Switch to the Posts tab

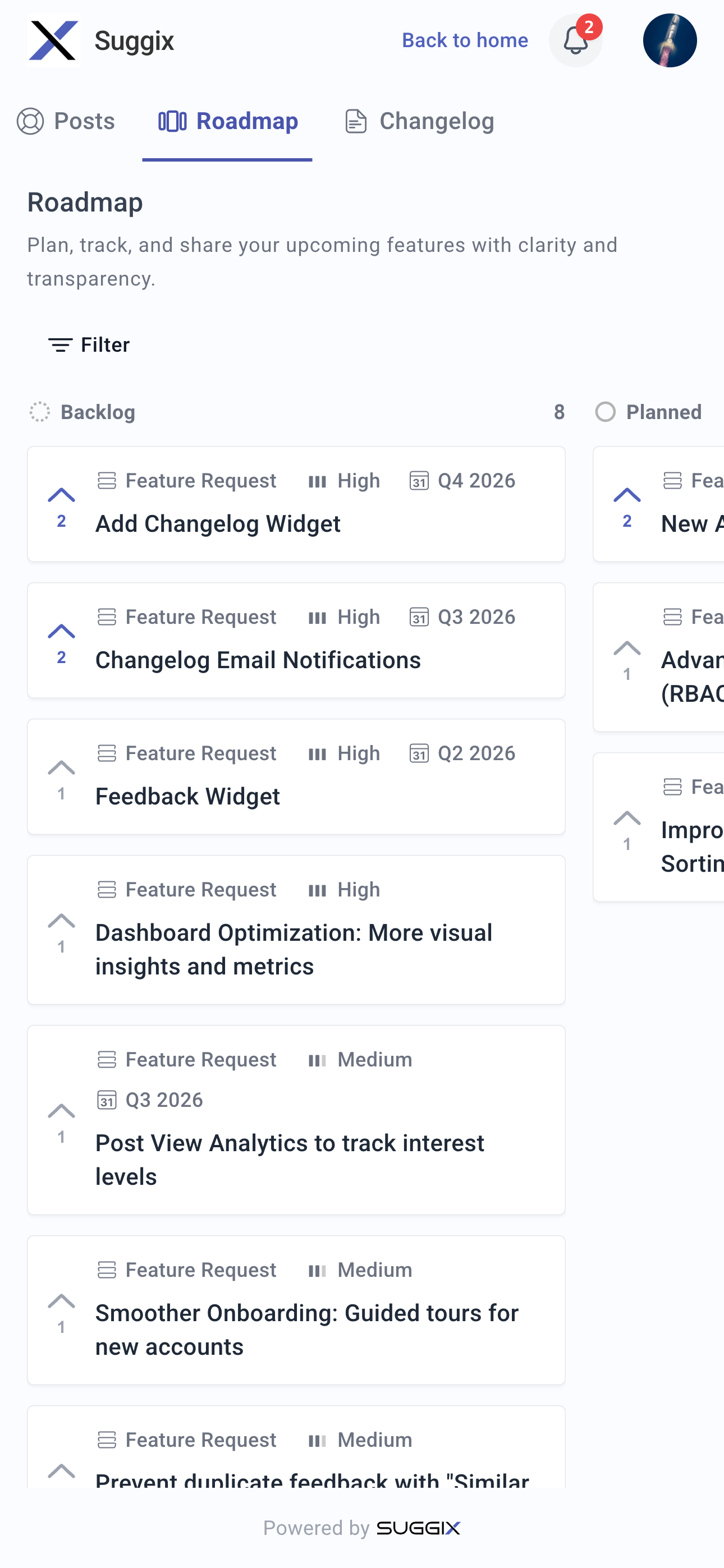point(66,121)
